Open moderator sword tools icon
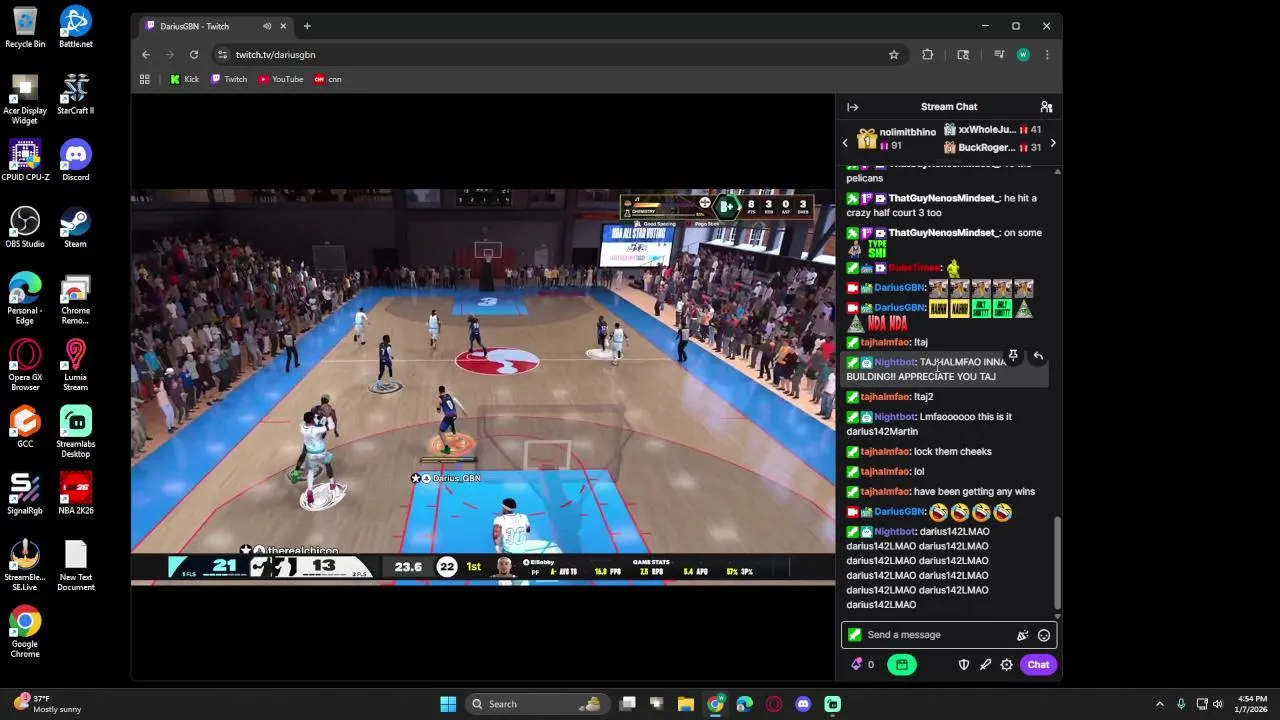The height and width of the screenshot is (720, 1280). click(x=985, y=665)
